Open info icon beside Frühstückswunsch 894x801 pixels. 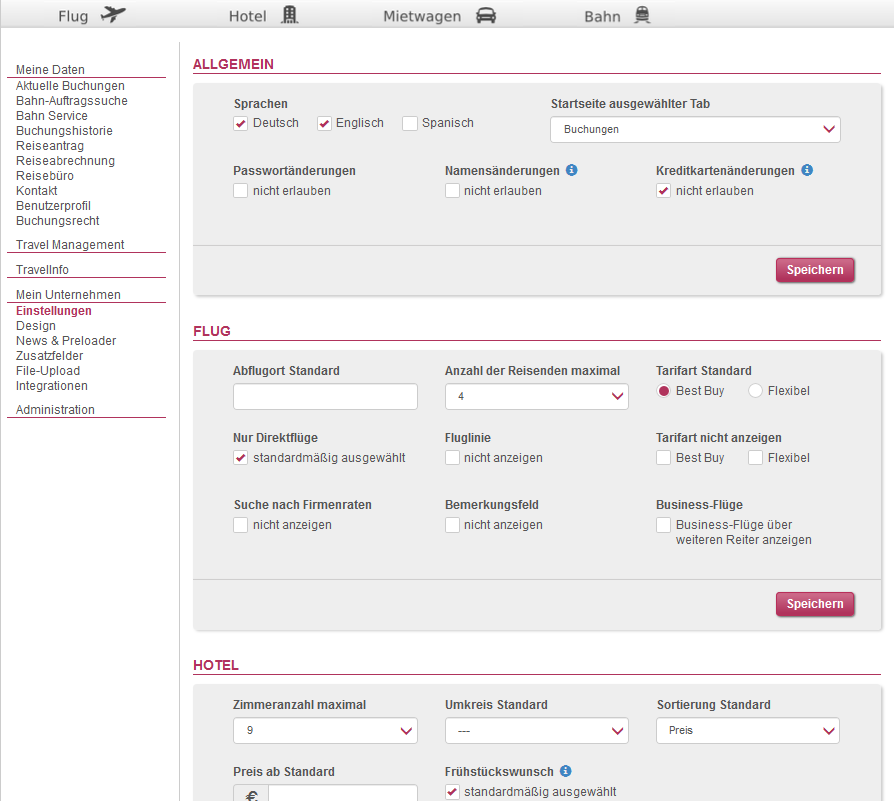[565, 771]
